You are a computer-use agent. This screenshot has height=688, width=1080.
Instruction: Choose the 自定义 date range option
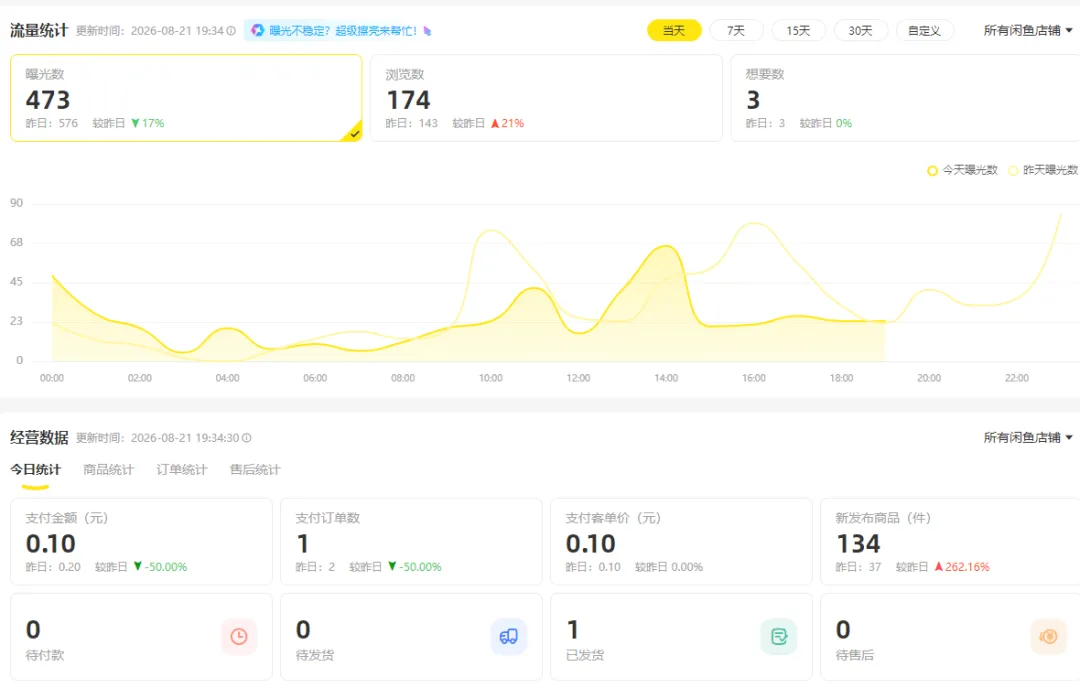click(924, 30)
